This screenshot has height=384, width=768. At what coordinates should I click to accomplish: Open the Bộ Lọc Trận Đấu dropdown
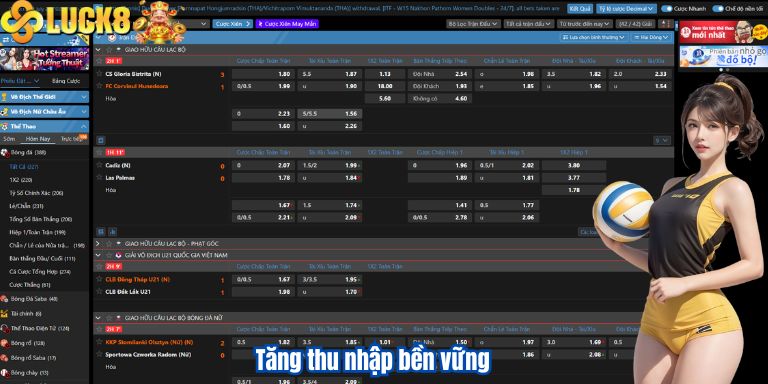coord(473,24)
